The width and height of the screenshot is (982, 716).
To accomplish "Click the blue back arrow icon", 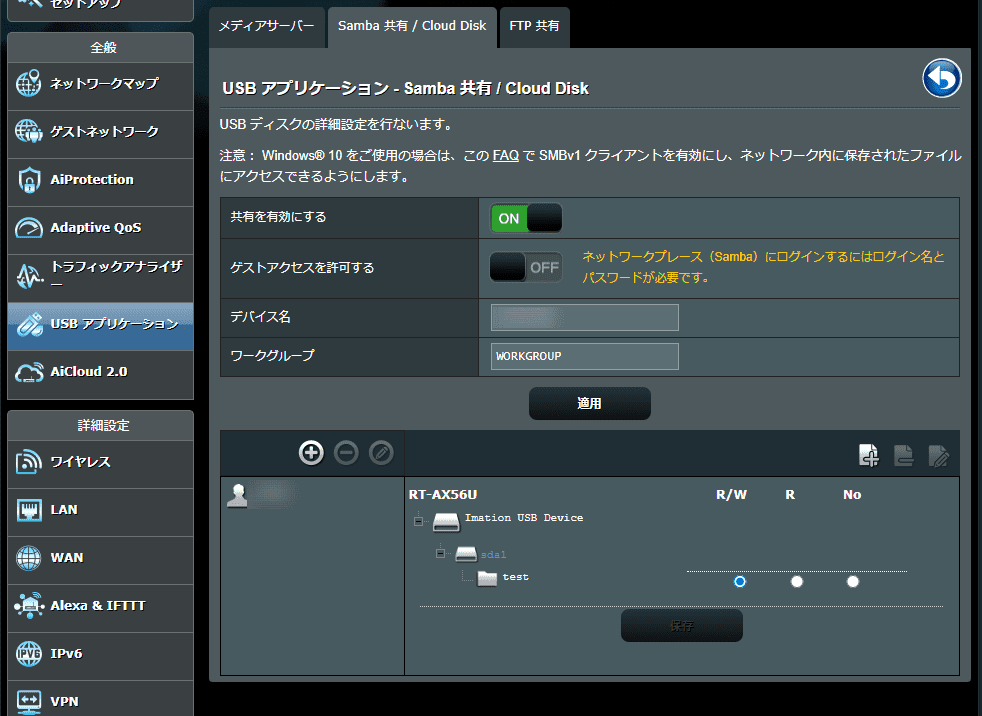I will point(941,78).
